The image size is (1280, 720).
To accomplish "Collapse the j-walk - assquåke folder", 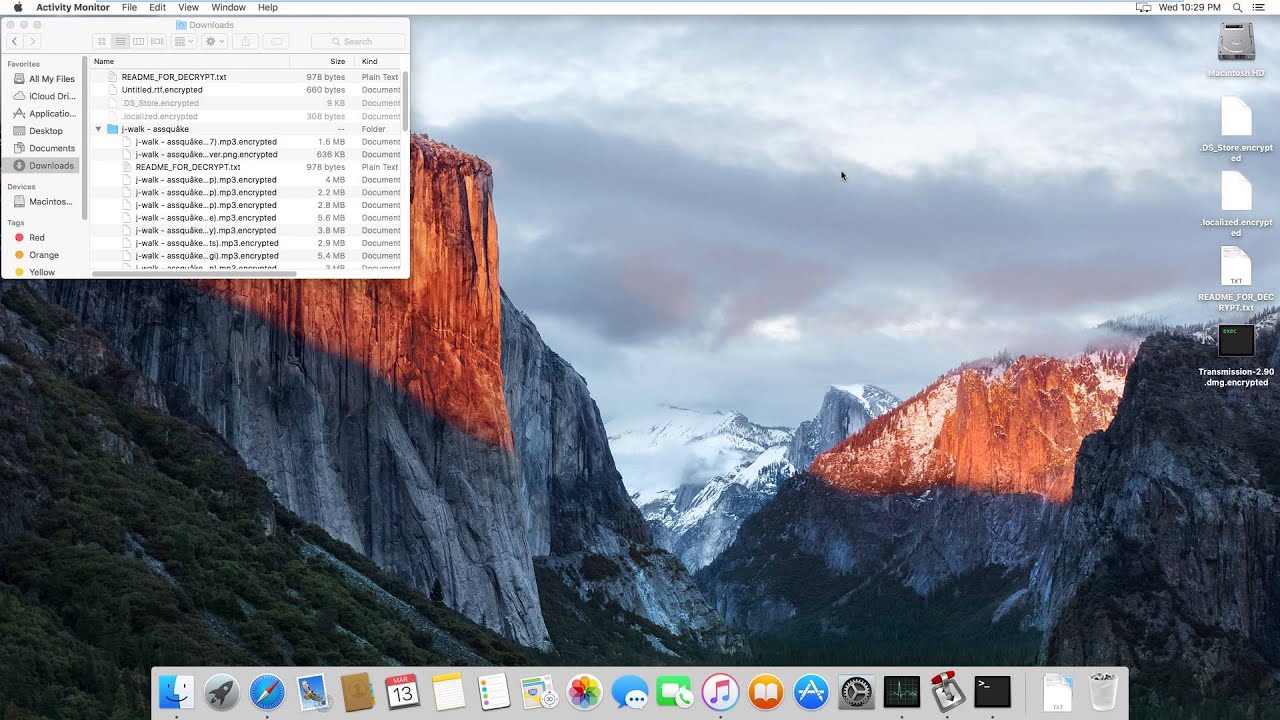I will (99, 129).
